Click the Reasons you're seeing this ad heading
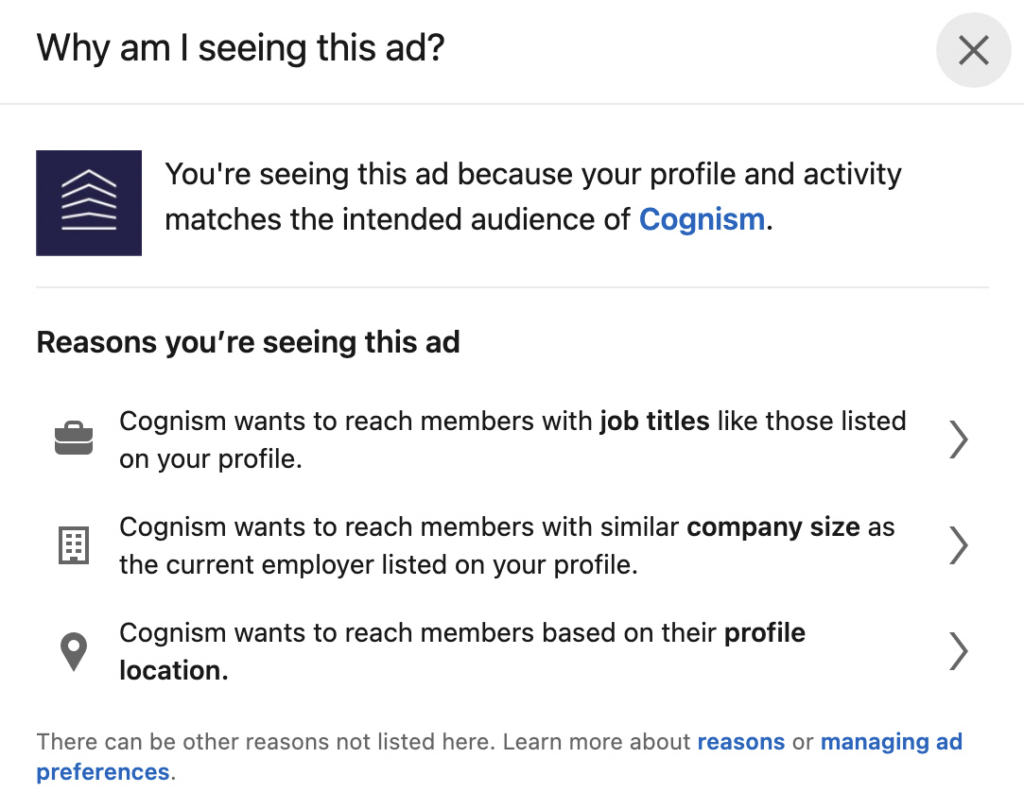Screen dimensions: 1024x810 pos(248,342)
